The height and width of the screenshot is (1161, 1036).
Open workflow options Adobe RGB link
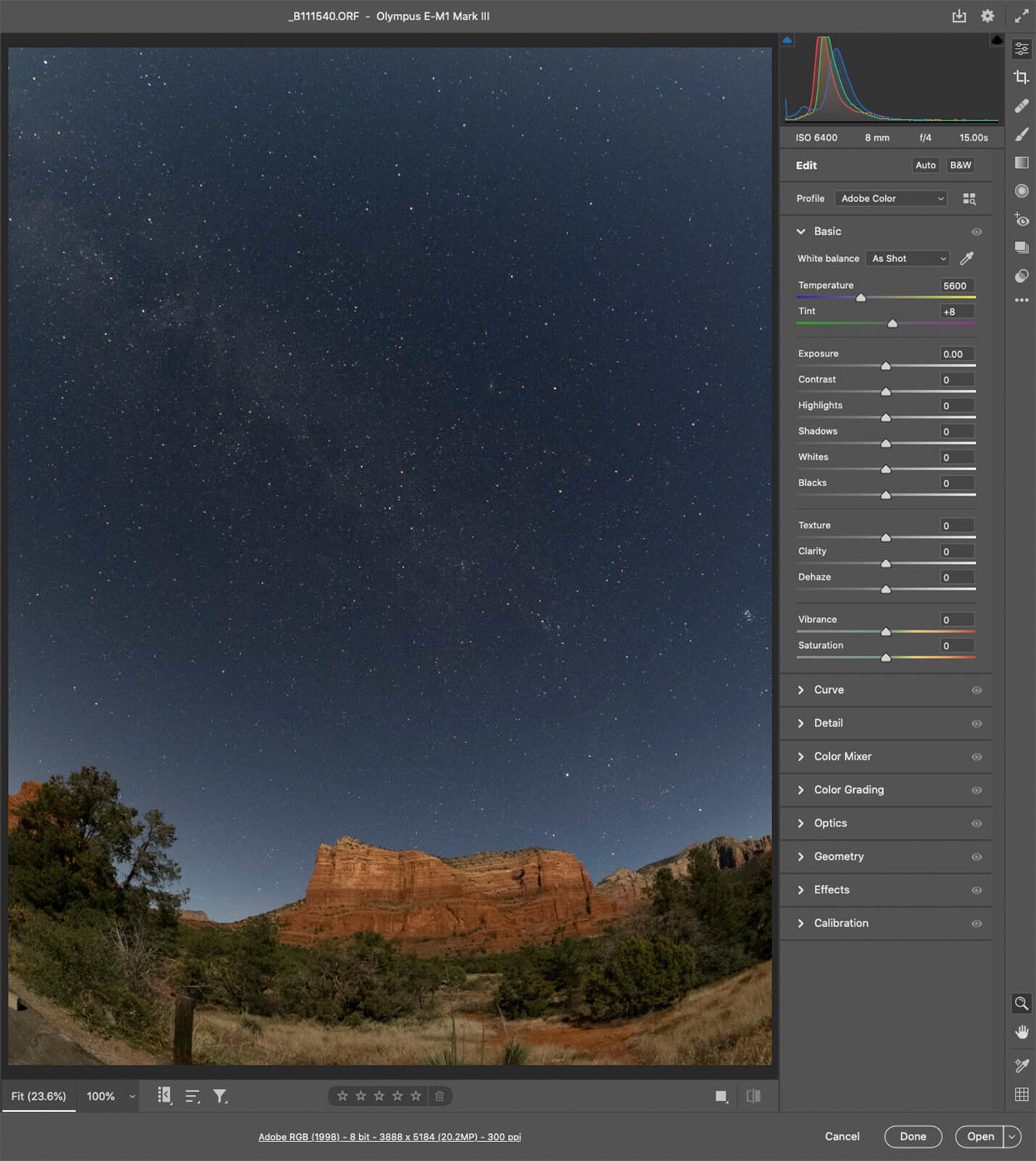[390, 1137]
